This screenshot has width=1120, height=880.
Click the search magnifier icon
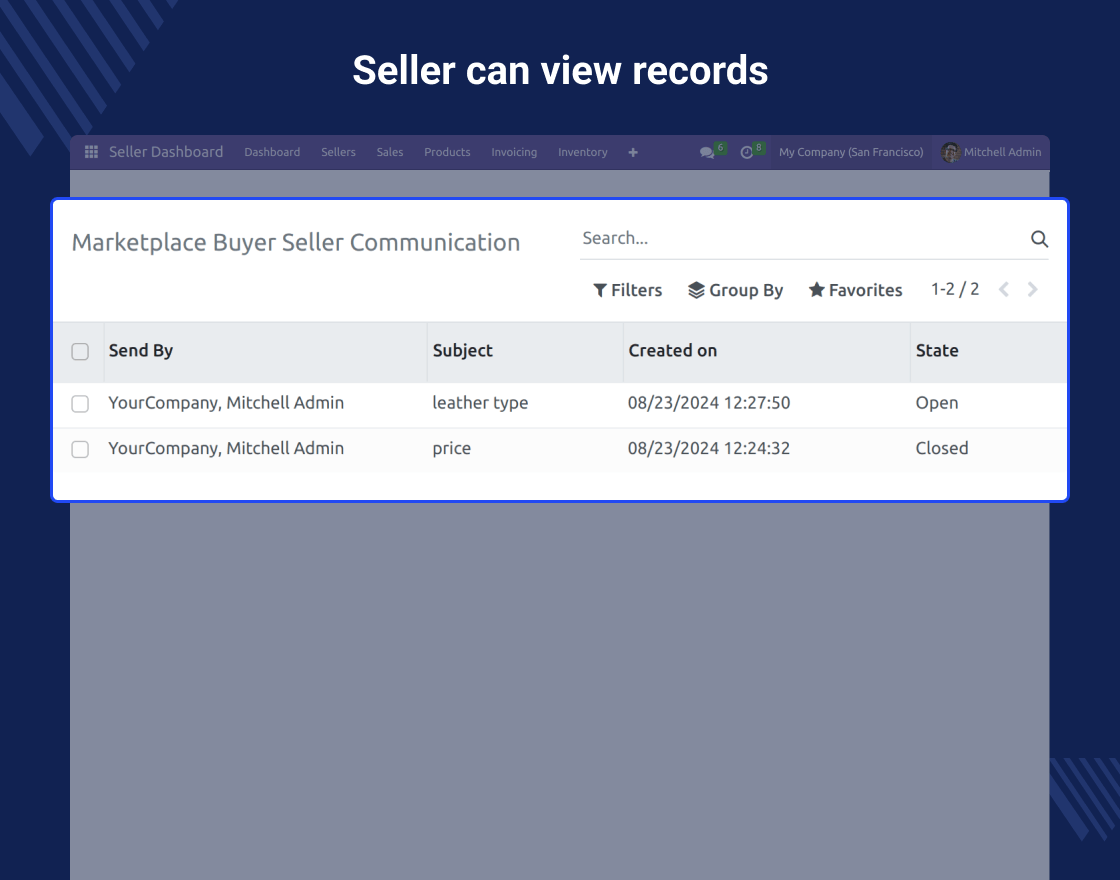[x=1039, y=239]
